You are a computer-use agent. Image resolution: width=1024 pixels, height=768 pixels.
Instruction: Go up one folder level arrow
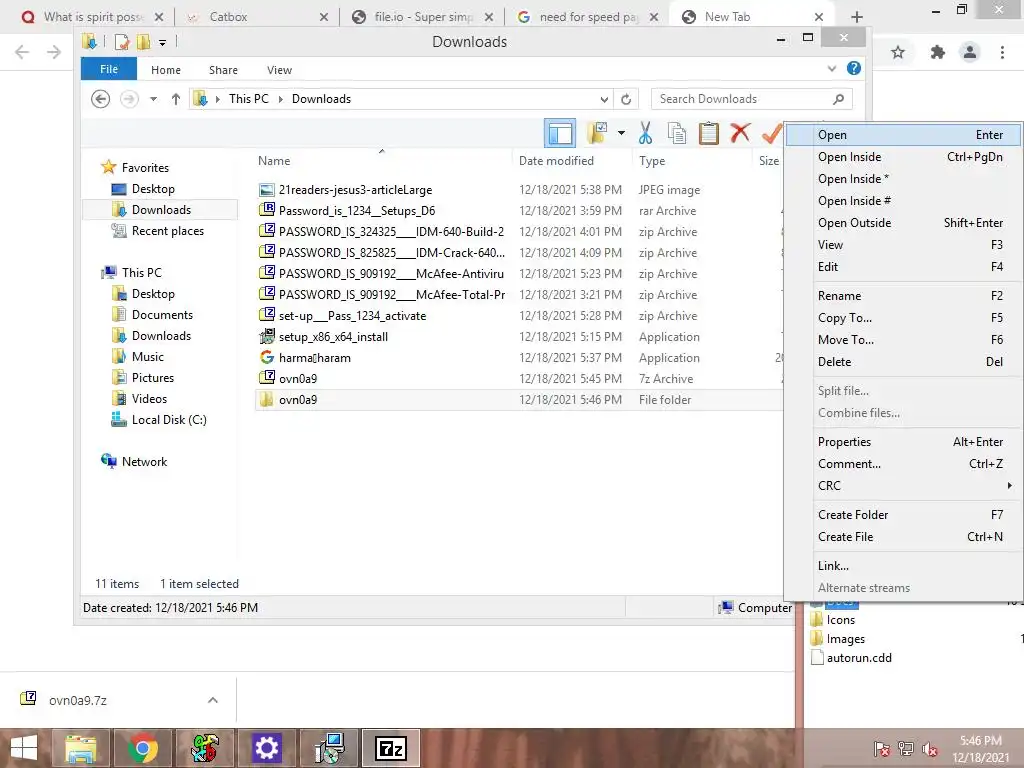[176, 99]
